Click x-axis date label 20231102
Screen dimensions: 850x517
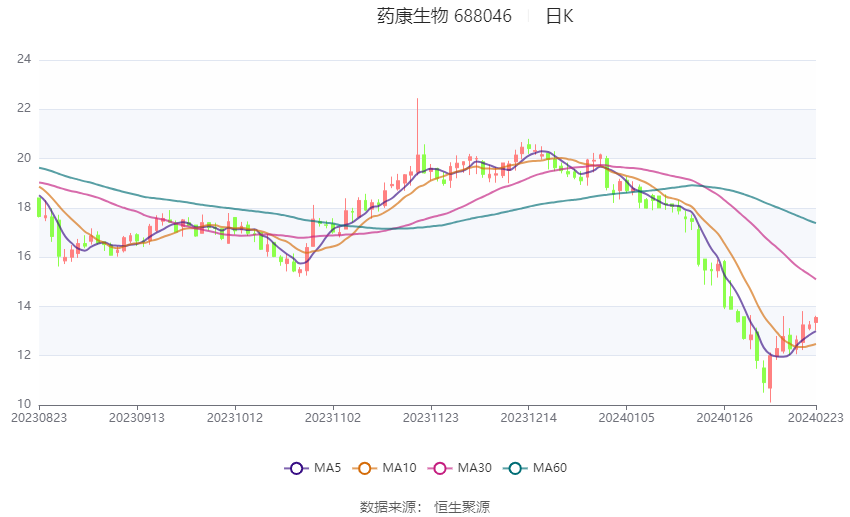click(333, 418)
